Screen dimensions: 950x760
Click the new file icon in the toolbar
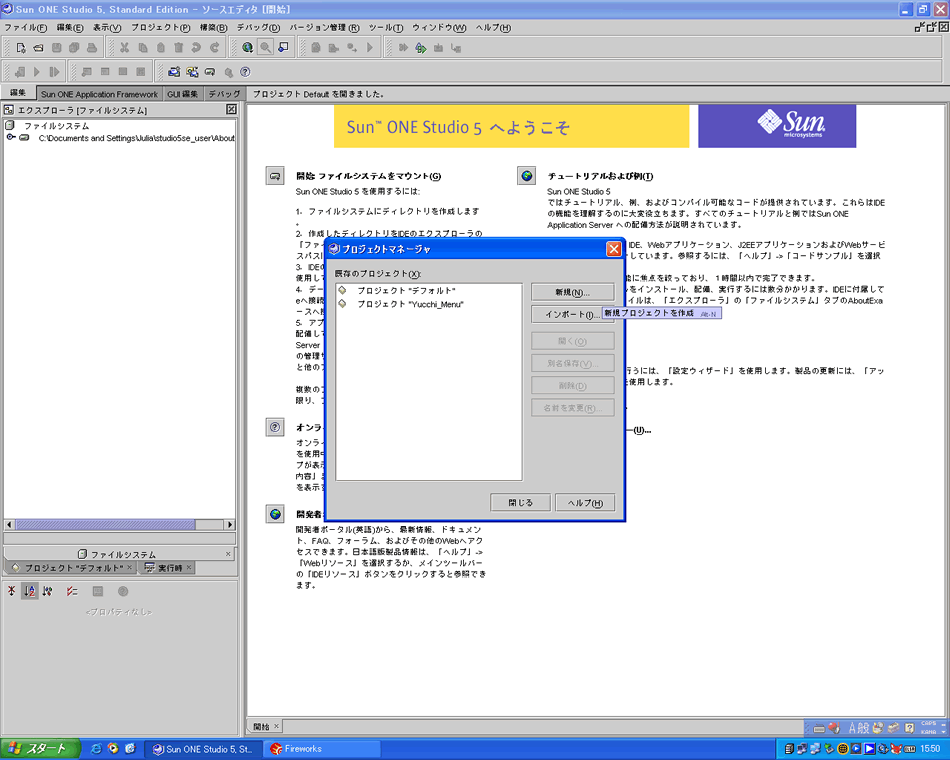21,47
